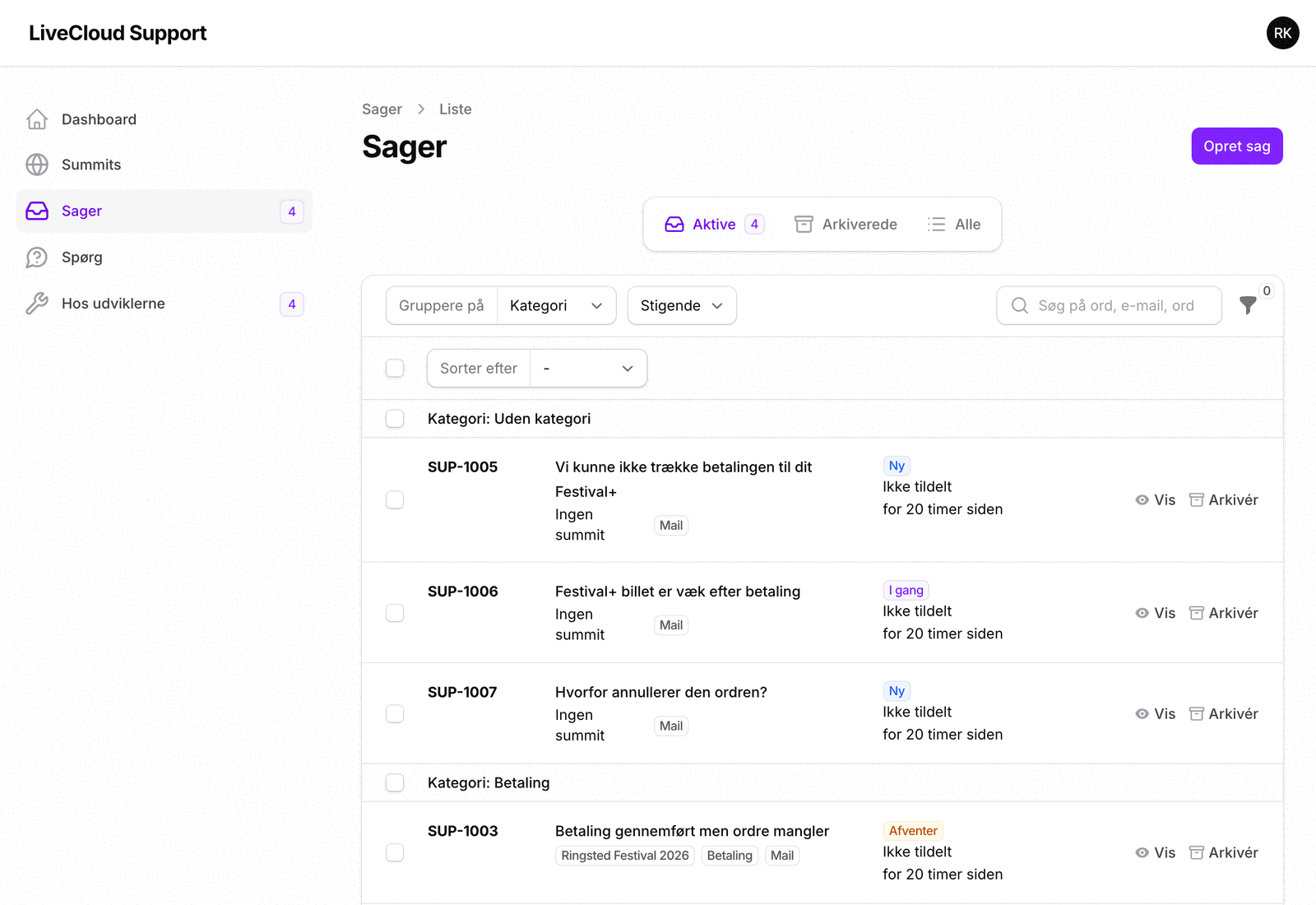The height and width of the screenshot is (905, 1316).
Task: Select the SUP-1006 row checkbox
Action: pos(395,613)
